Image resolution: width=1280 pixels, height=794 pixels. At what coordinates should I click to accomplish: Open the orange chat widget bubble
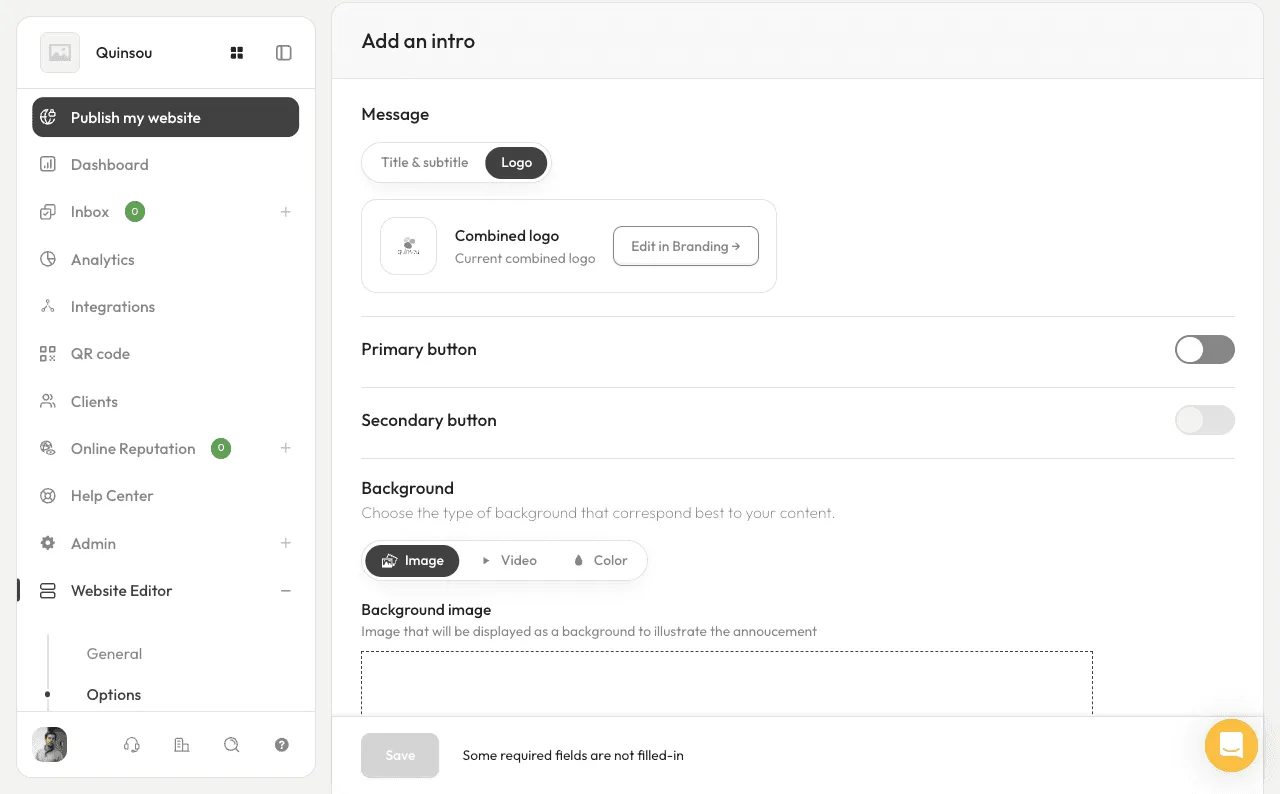coord(1231,745)
